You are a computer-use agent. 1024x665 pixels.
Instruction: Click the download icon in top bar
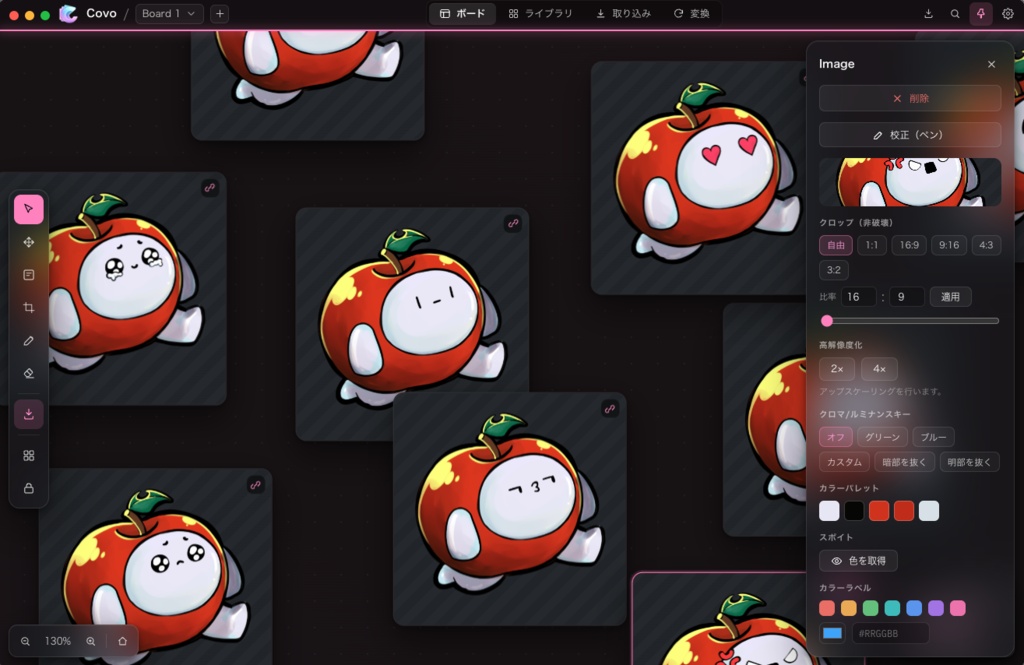click(x=928, y=14)
